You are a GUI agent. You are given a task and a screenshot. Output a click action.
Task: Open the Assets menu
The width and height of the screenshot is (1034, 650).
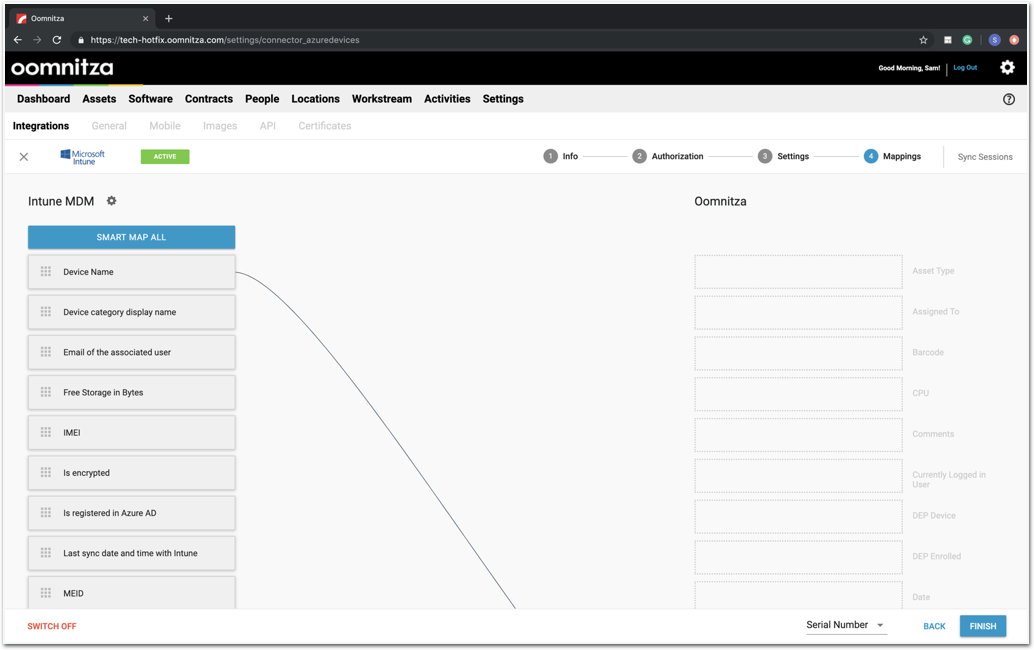click(99, 99)
